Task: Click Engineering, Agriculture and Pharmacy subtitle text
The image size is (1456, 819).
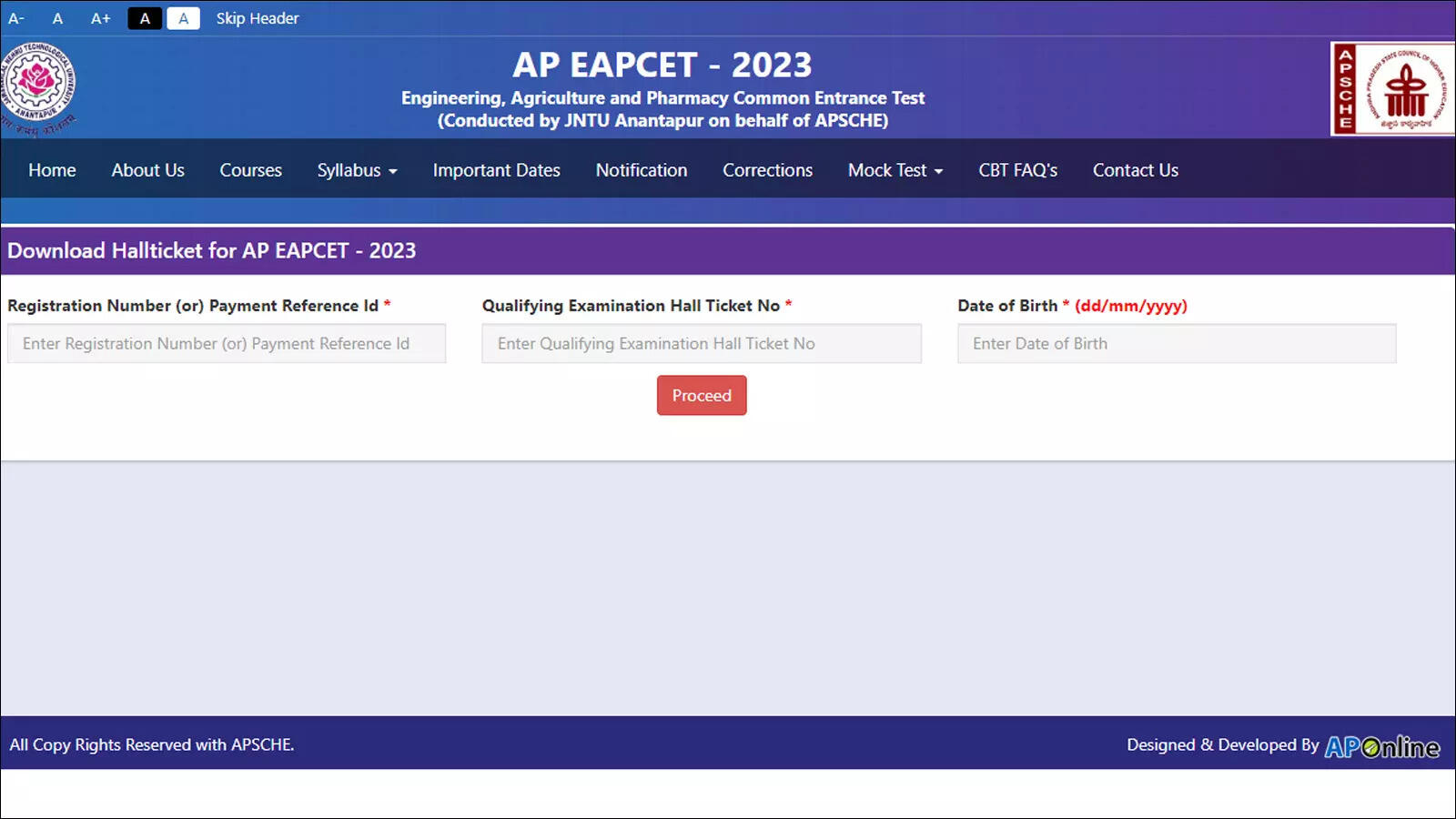Action: pos(662,97)
